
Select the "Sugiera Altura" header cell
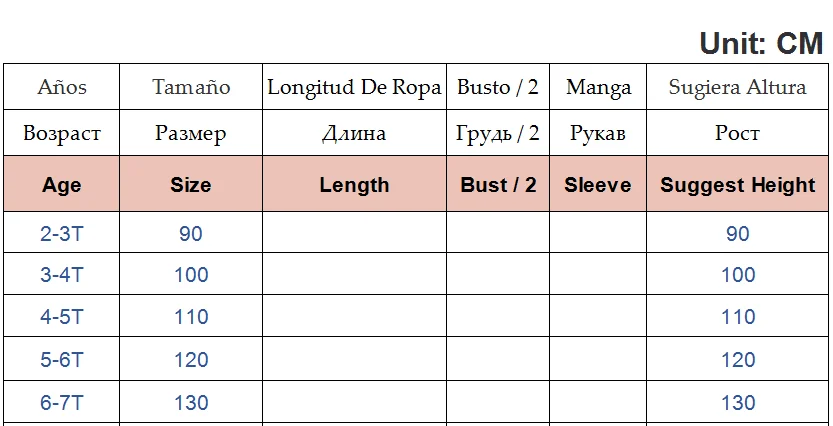coord(737,87)
